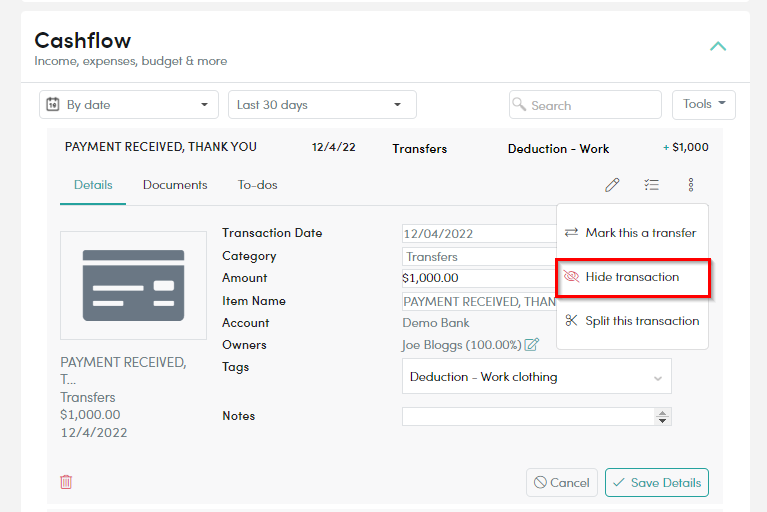Click the Search input field
The width and height of the screenshot is (767, 512).
[x=585, y=105]
